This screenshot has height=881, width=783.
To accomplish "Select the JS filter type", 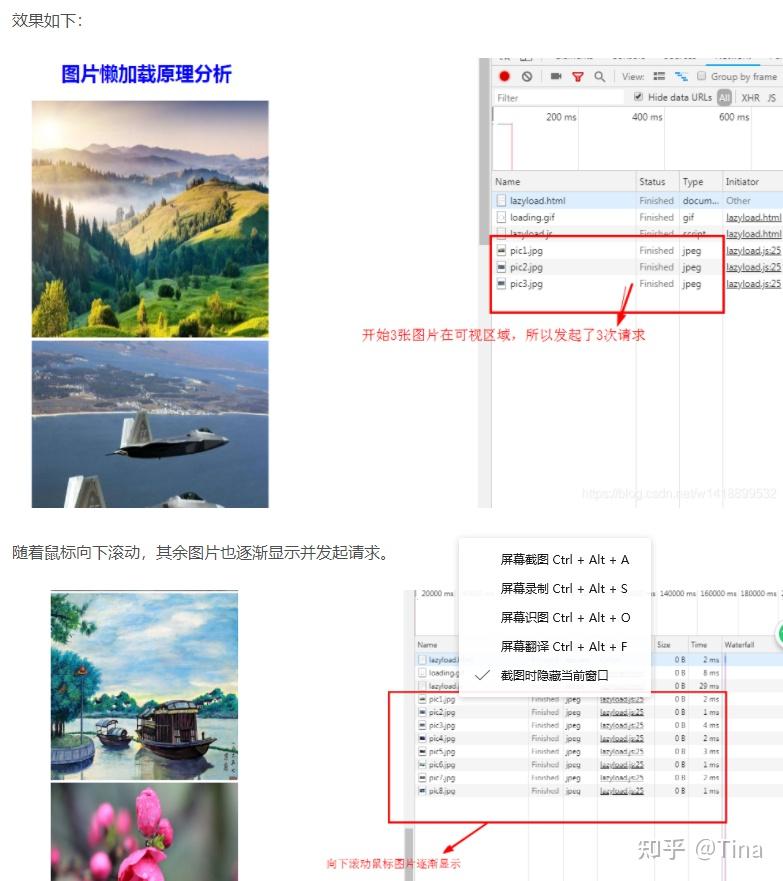I will coord(772,98).
